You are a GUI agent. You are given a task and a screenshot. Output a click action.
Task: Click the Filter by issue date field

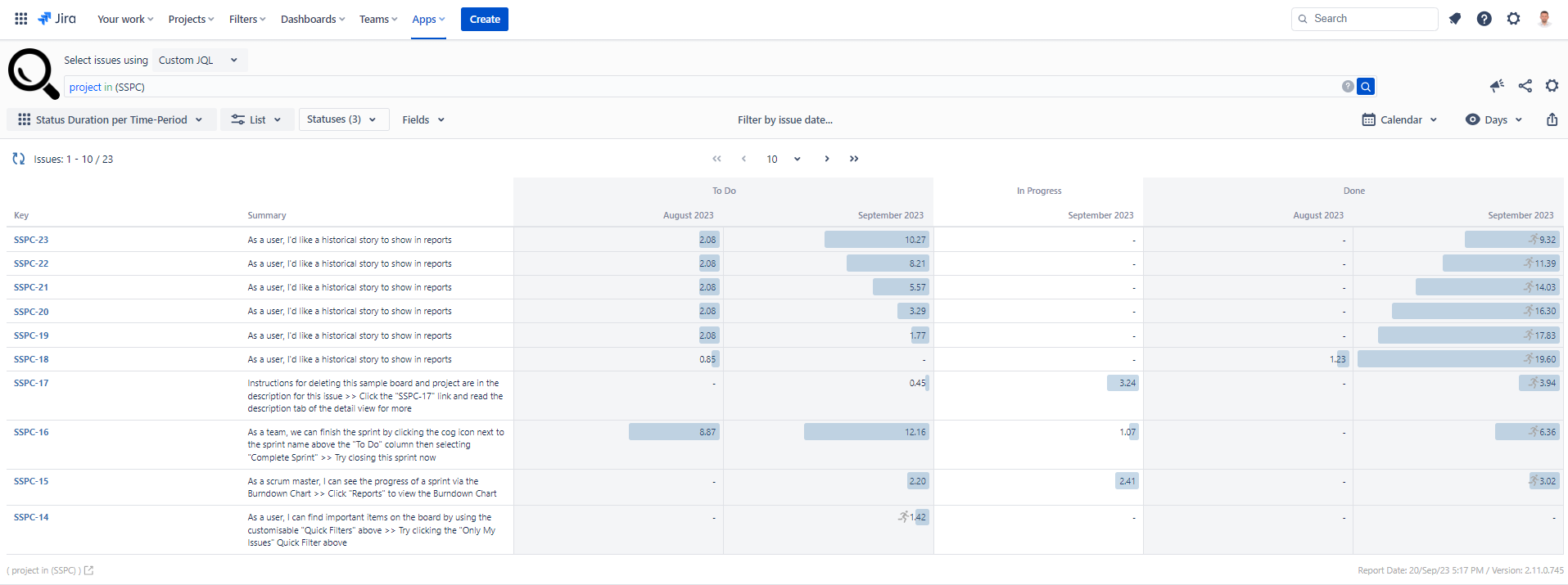coord(784,119)
